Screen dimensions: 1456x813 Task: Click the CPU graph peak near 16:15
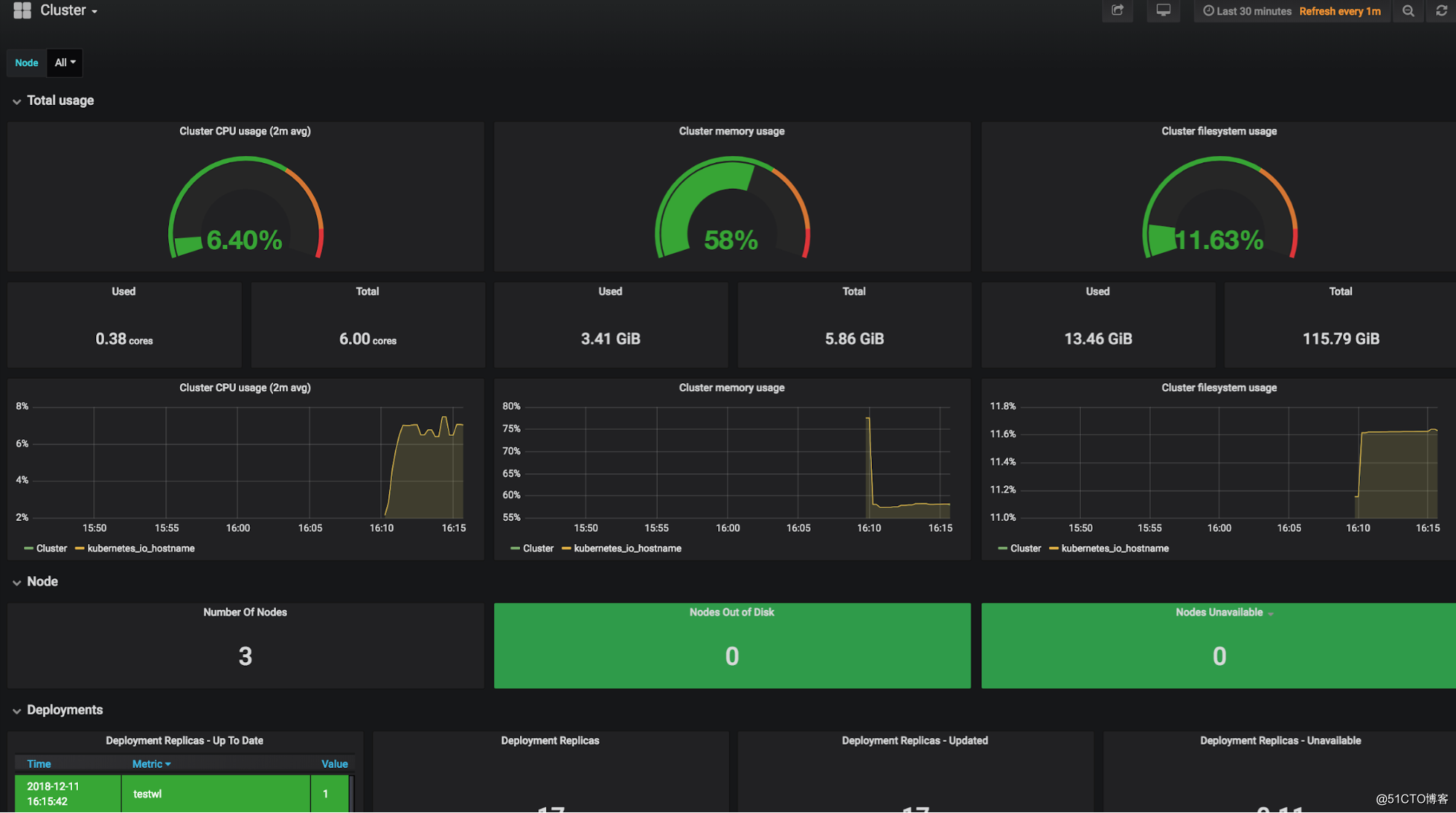click(x=444, y=418)
